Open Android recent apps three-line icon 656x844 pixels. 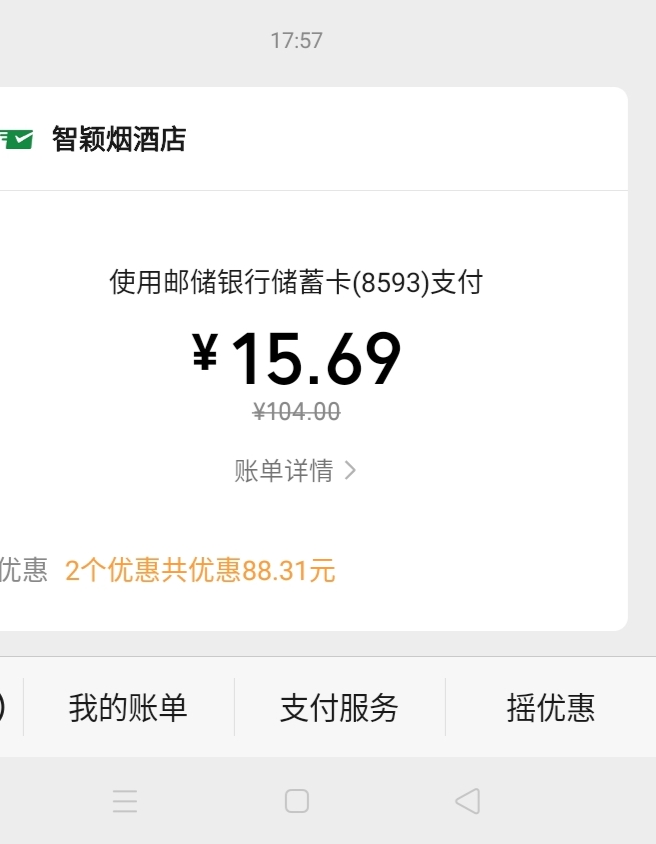[x=125, y=801]
